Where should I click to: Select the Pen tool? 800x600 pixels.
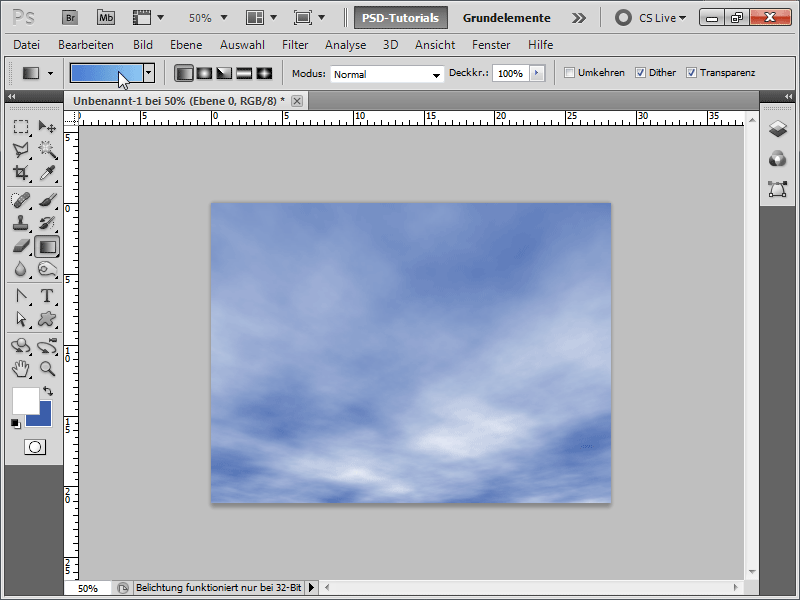20,296
